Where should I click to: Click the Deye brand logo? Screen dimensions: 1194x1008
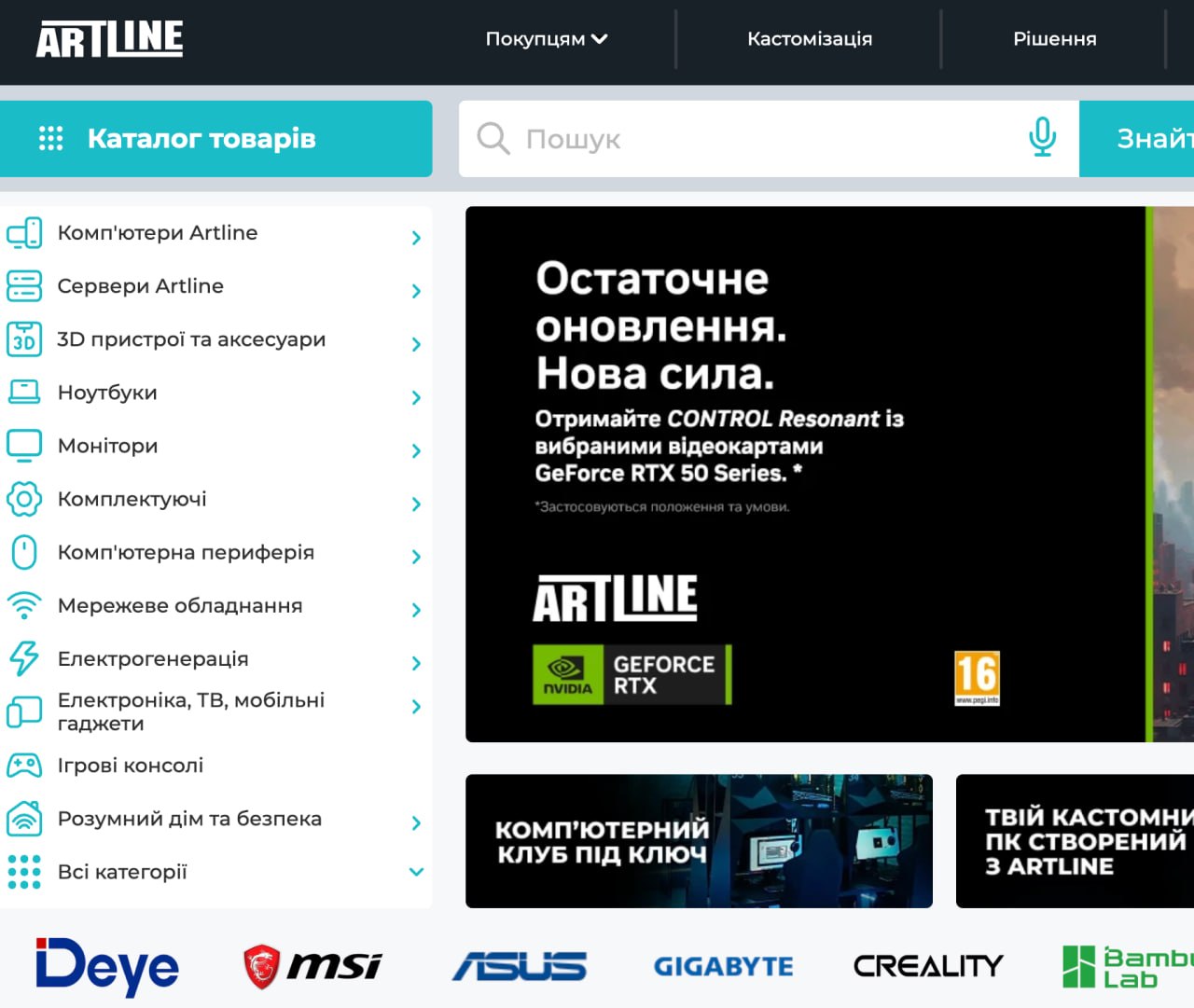coord(107,967)
